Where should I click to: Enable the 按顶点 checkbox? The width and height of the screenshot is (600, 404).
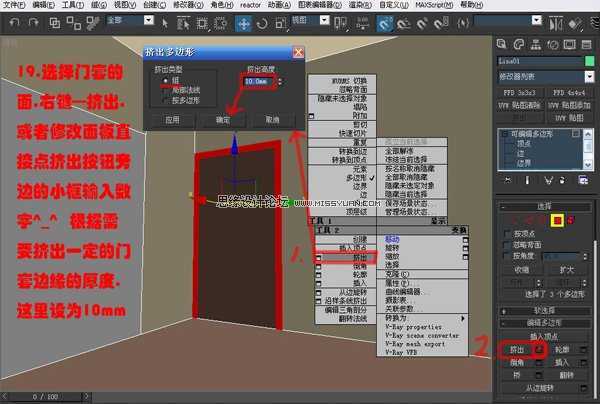[x=507, y=234]
